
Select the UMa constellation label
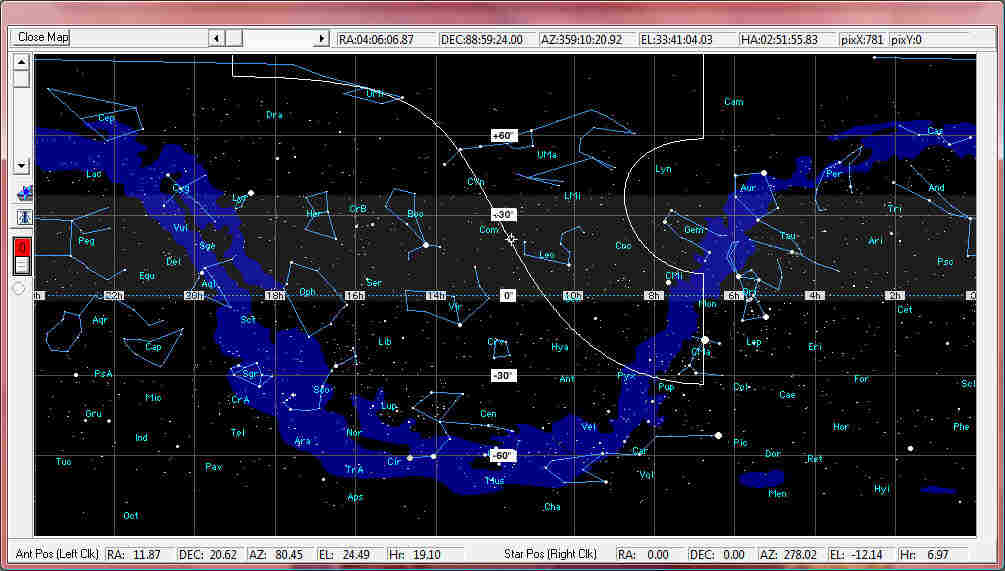click(546, 155)
